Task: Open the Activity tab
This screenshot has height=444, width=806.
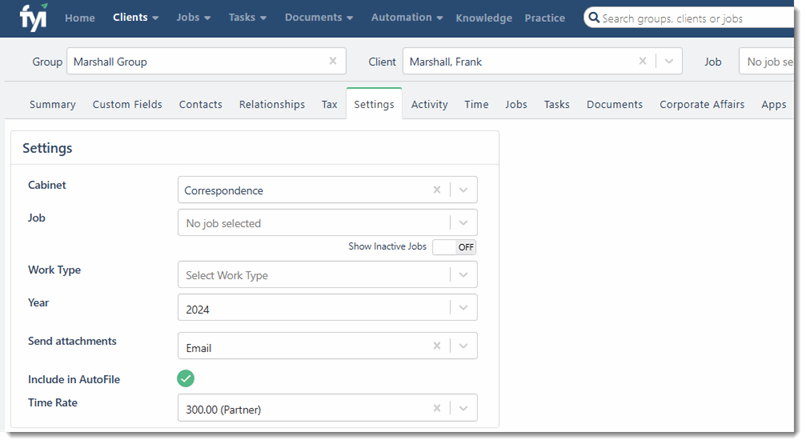Action: click(429, 104)
